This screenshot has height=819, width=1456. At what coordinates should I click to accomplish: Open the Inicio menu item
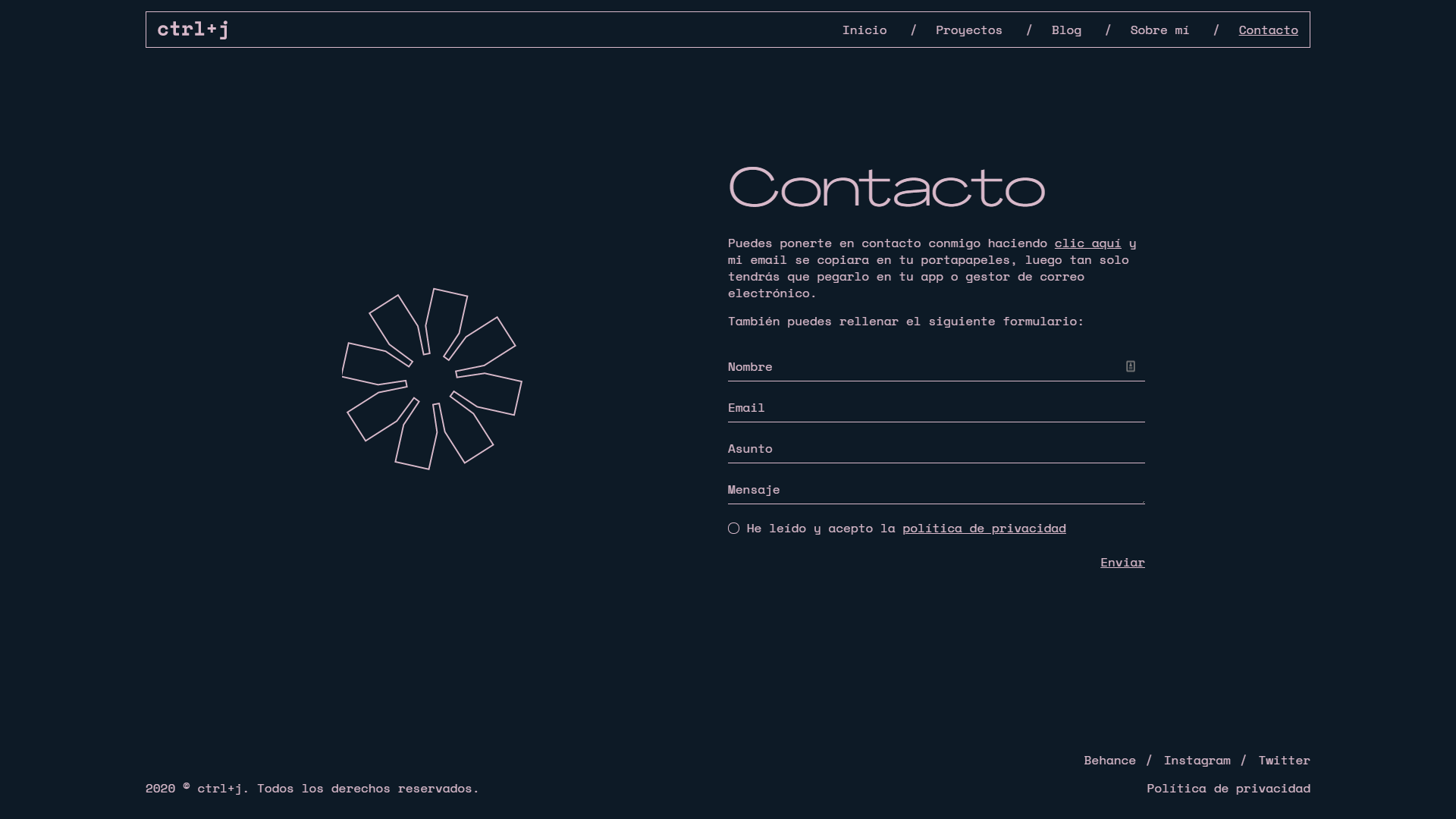tap(864, 30)
